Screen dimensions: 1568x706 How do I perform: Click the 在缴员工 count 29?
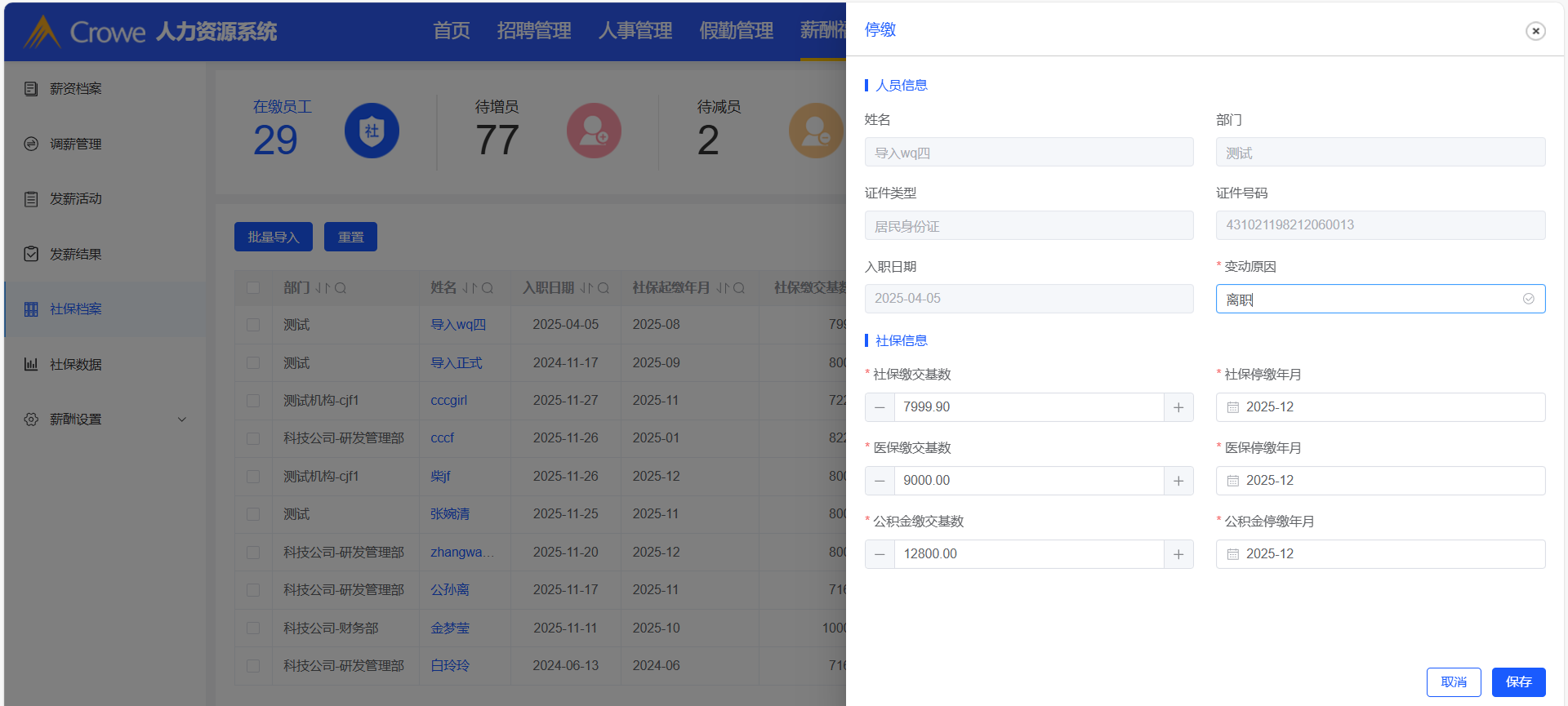tap(275, 140)
